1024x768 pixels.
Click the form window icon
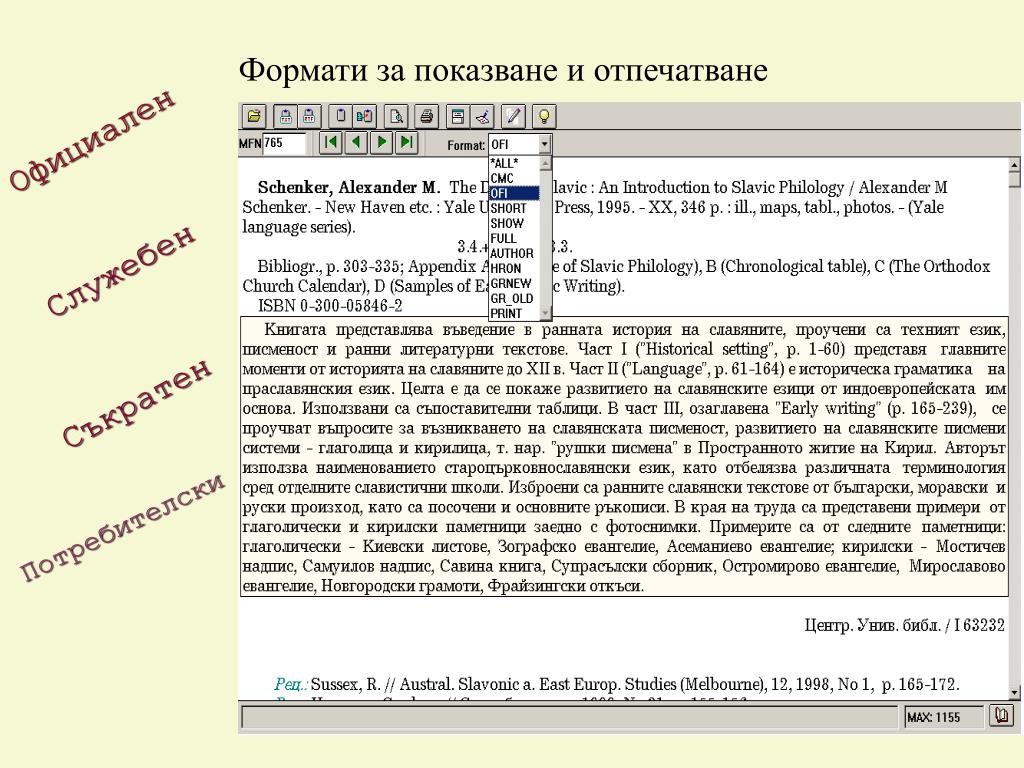click(458, 116)
